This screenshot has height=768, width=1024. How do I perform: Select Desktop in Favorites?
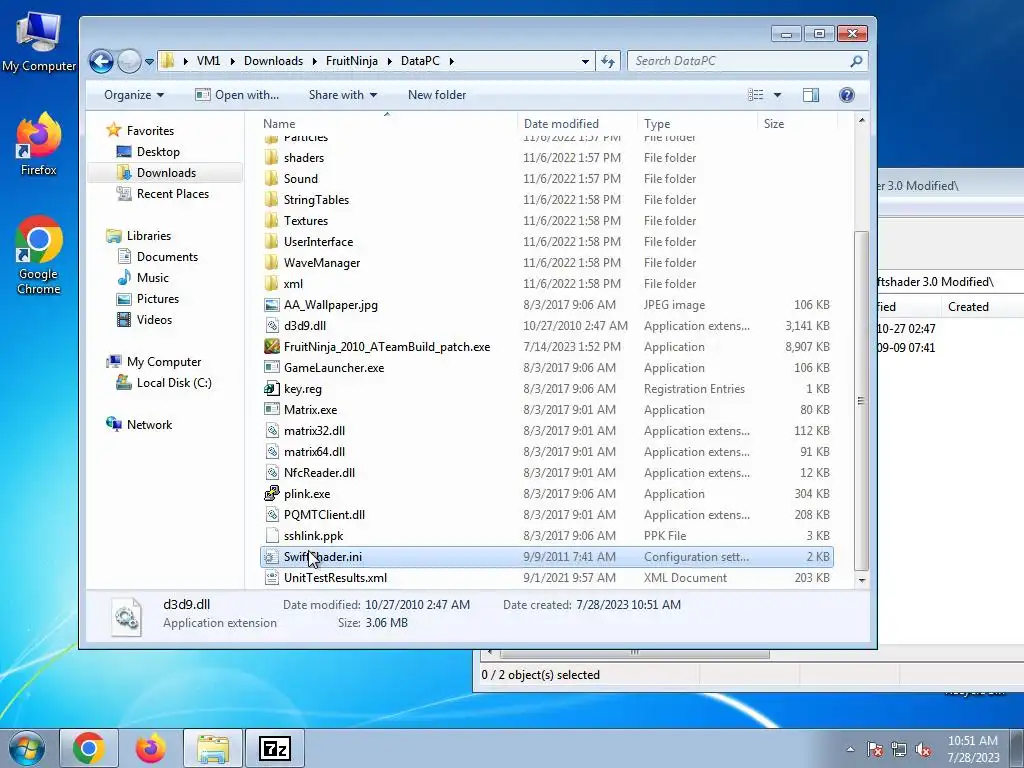(x=158, y=152)
